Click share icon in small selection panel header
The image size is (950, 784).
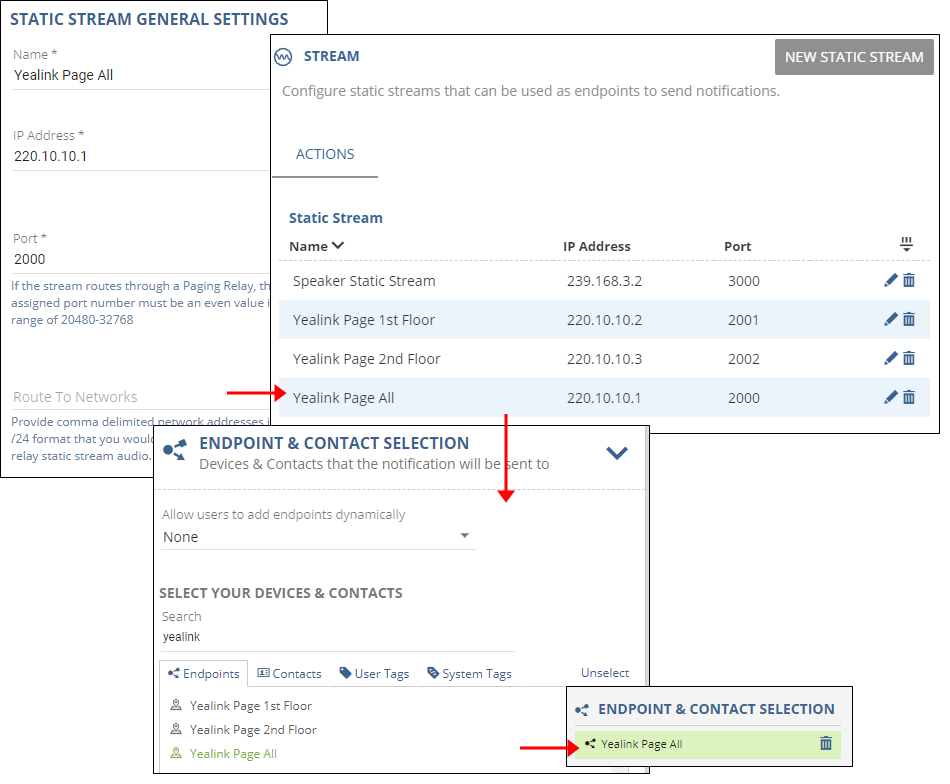(x=582, y=709)
